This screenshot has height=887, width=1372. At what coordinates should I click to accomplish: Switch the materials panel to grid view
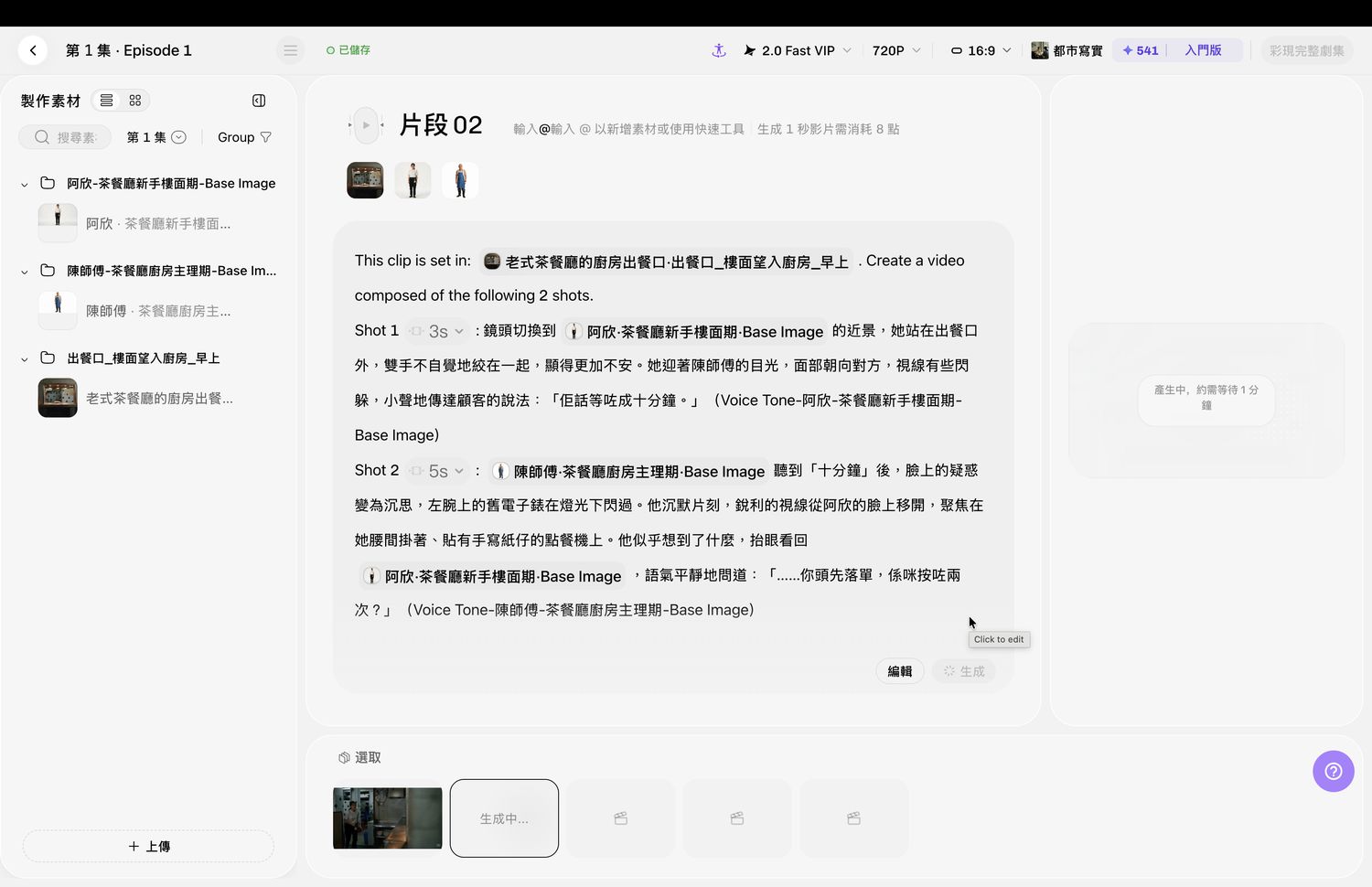tap(135, 101)
